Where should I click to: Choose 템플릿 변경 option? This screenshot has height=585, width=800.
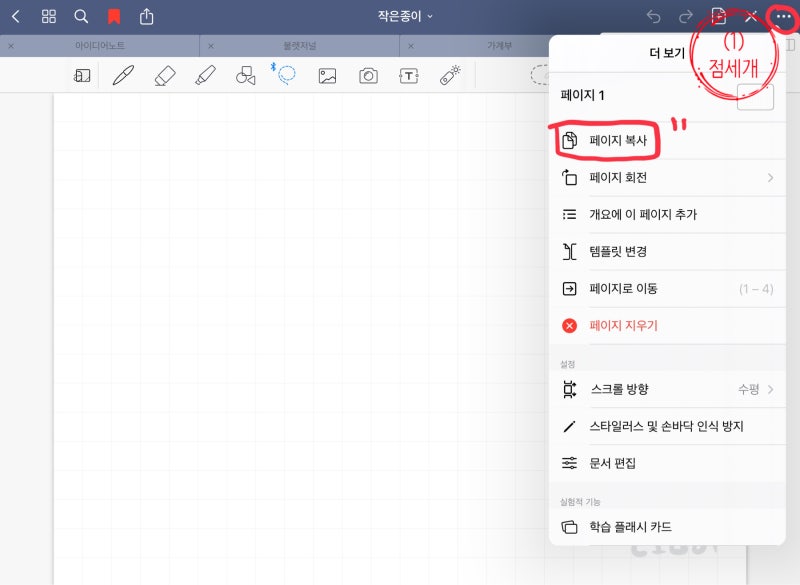click(x=667, y=251)
